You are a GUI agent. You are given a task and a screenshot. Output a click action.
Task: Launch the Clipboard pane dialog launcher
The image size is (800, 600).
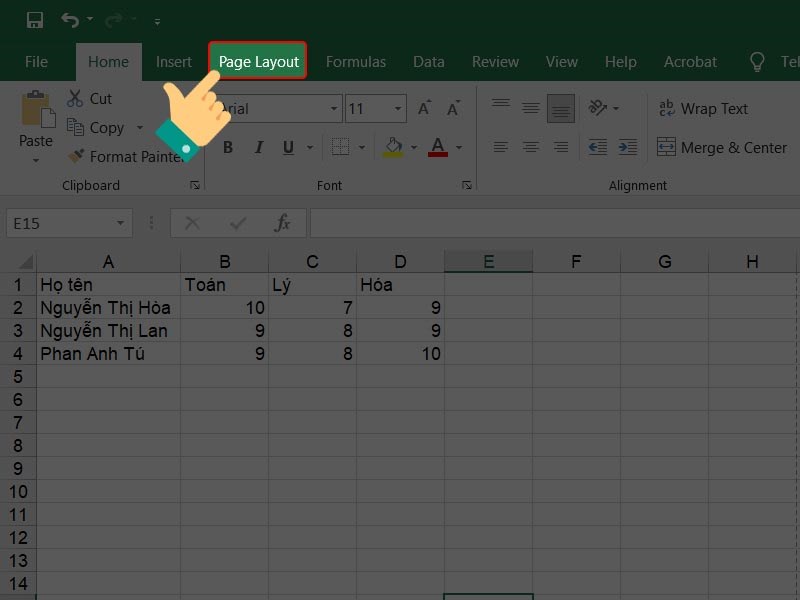click(195, 185)
